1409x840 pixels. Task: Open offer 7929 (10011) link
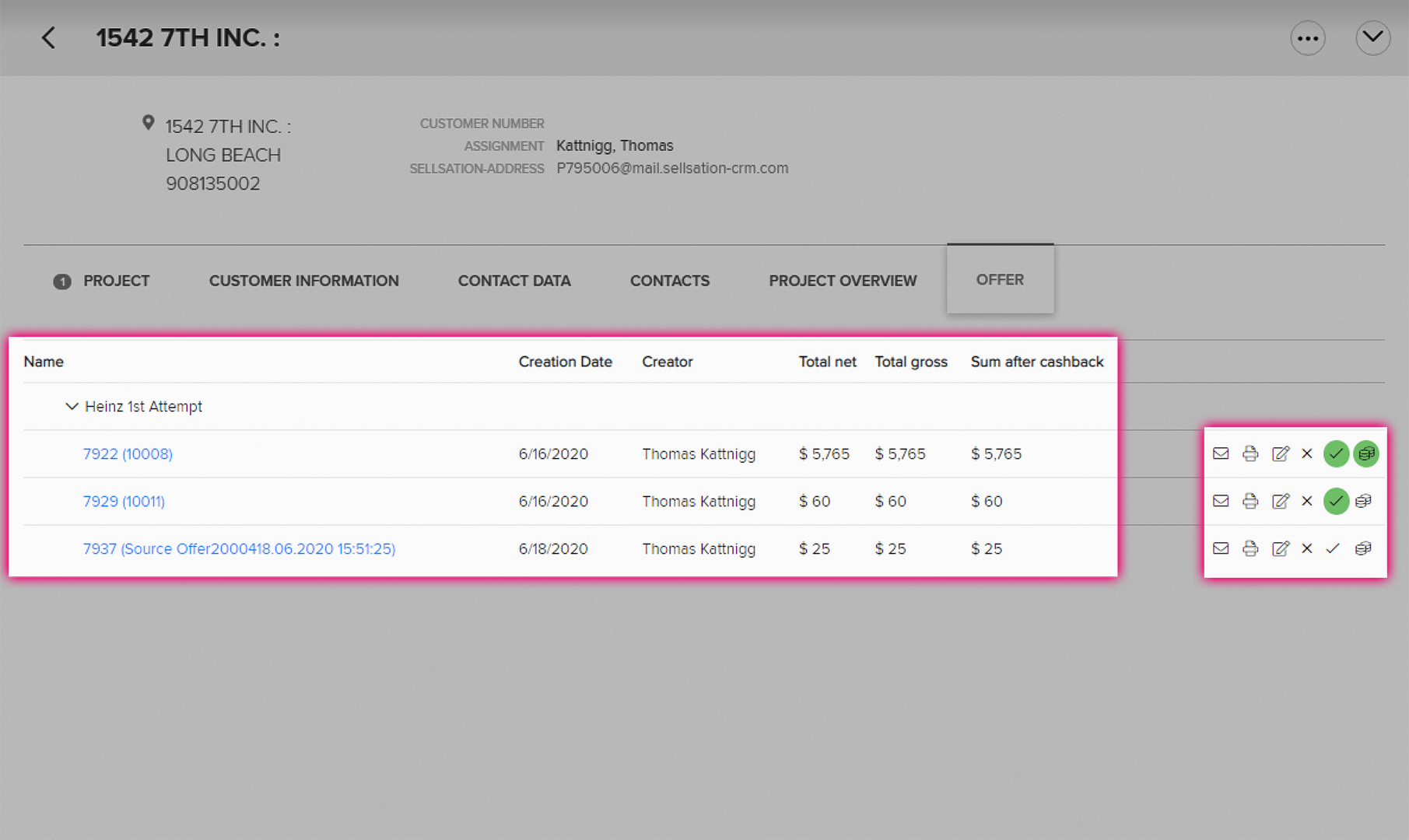124,502
